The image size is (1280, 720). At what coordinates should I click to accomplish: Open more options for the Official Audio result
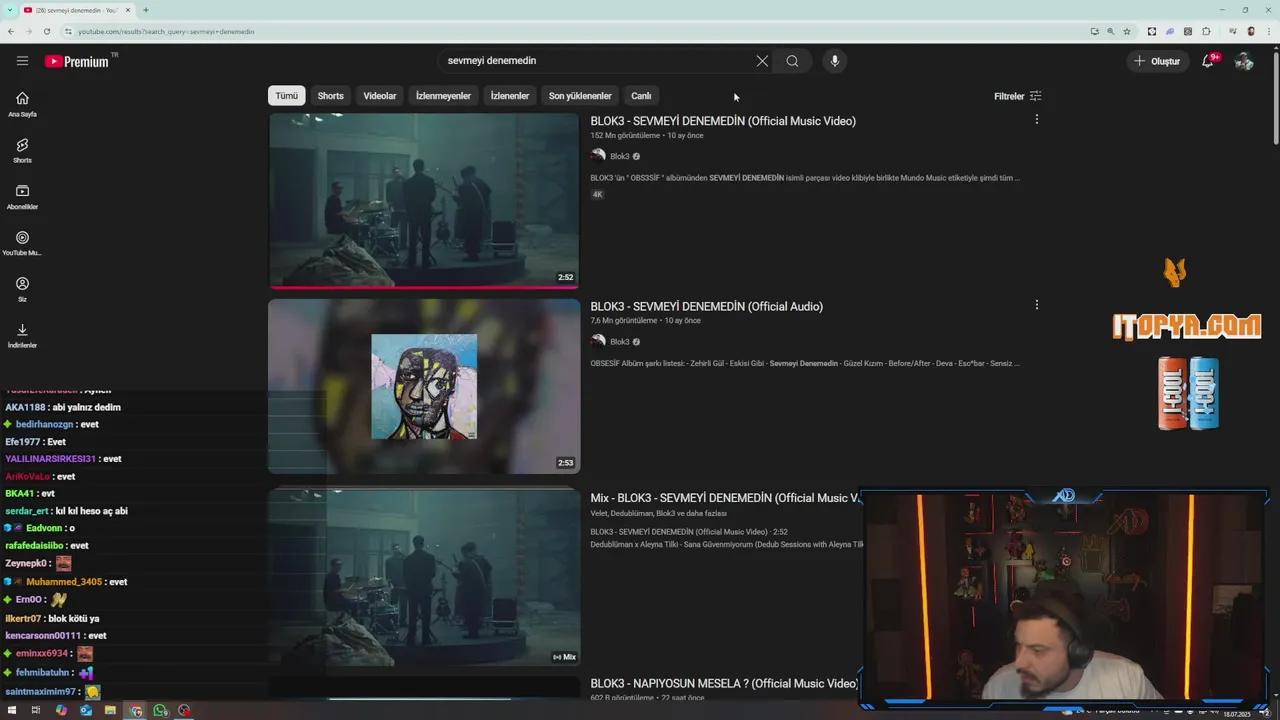(x=1036, y=305)
